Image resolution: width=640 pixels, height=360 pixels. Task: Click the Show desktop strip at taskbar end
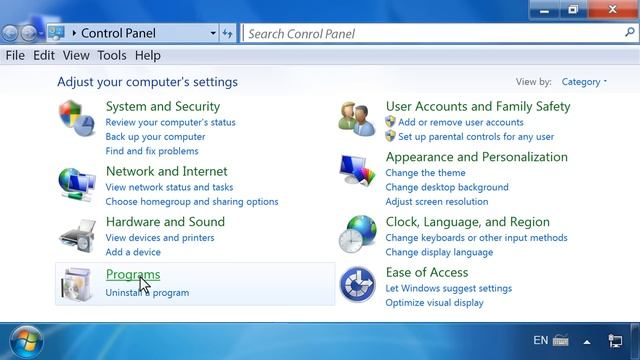tap(635, 341)
